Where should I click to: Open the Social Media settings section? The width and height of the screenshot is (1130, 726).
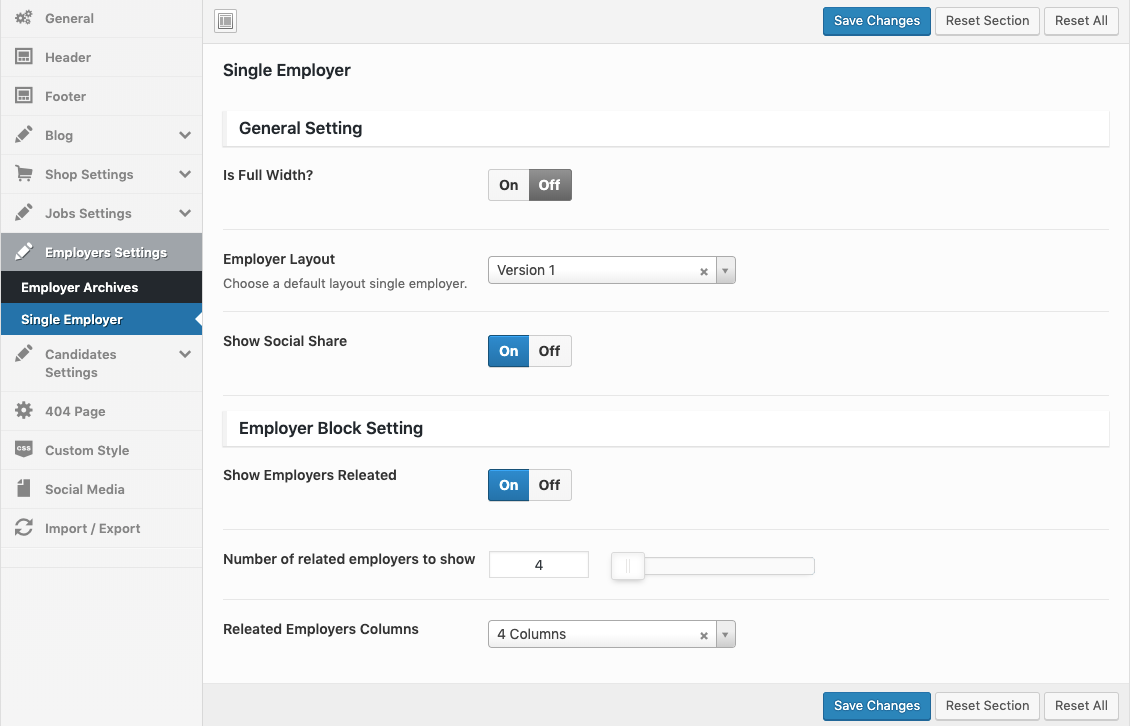85,489
